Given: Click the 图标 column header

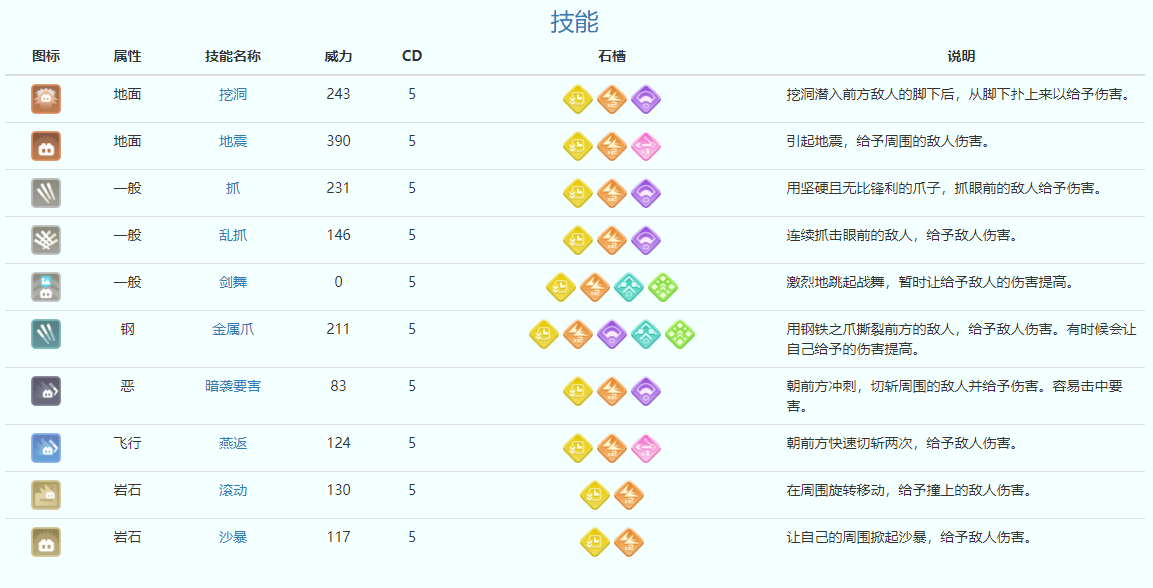Looking at the screenshot, I should 46,56.
